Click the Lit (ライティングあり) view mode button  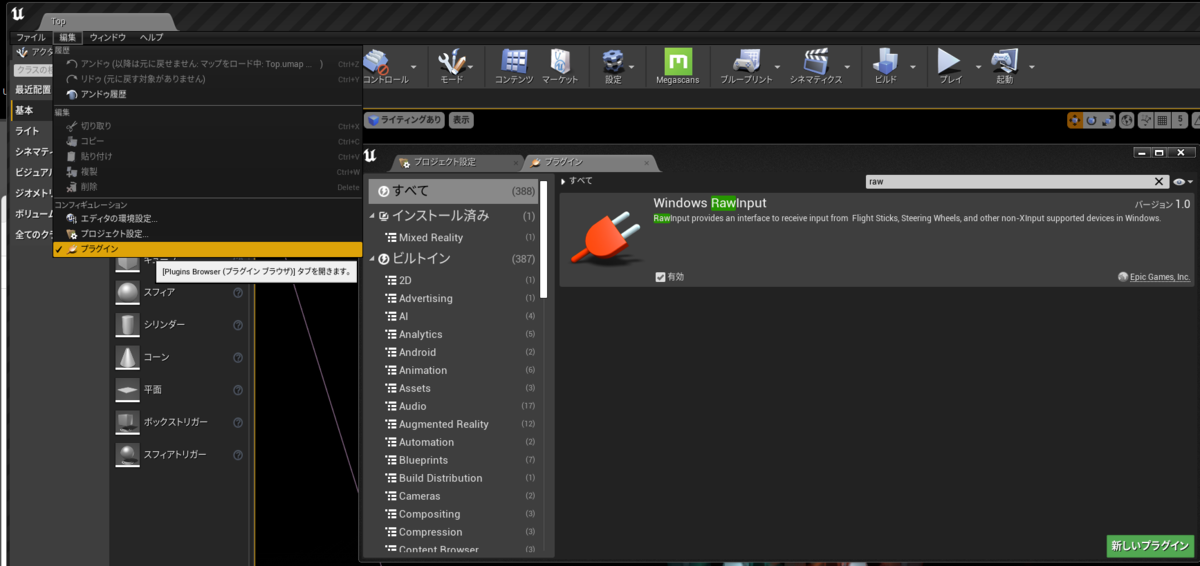tap(404, 120)
